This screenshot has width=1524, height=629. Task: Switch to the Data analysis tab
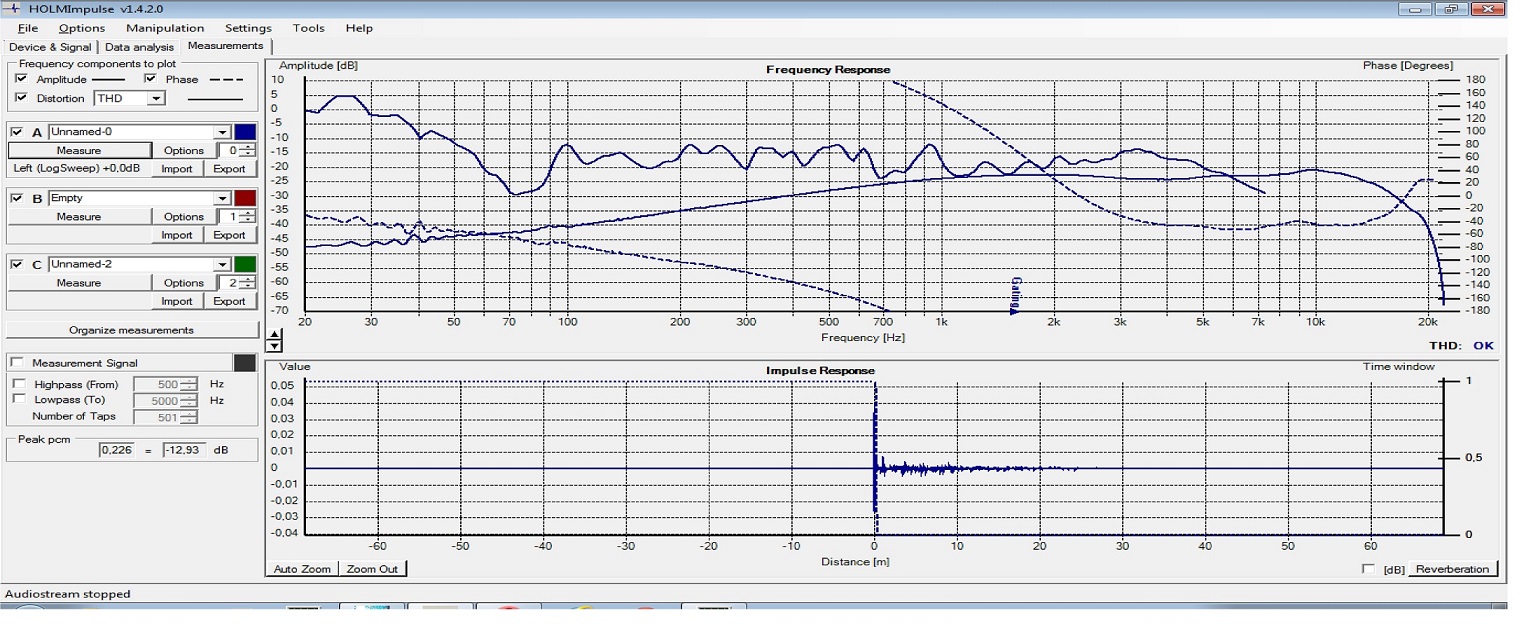pos(139,47)
